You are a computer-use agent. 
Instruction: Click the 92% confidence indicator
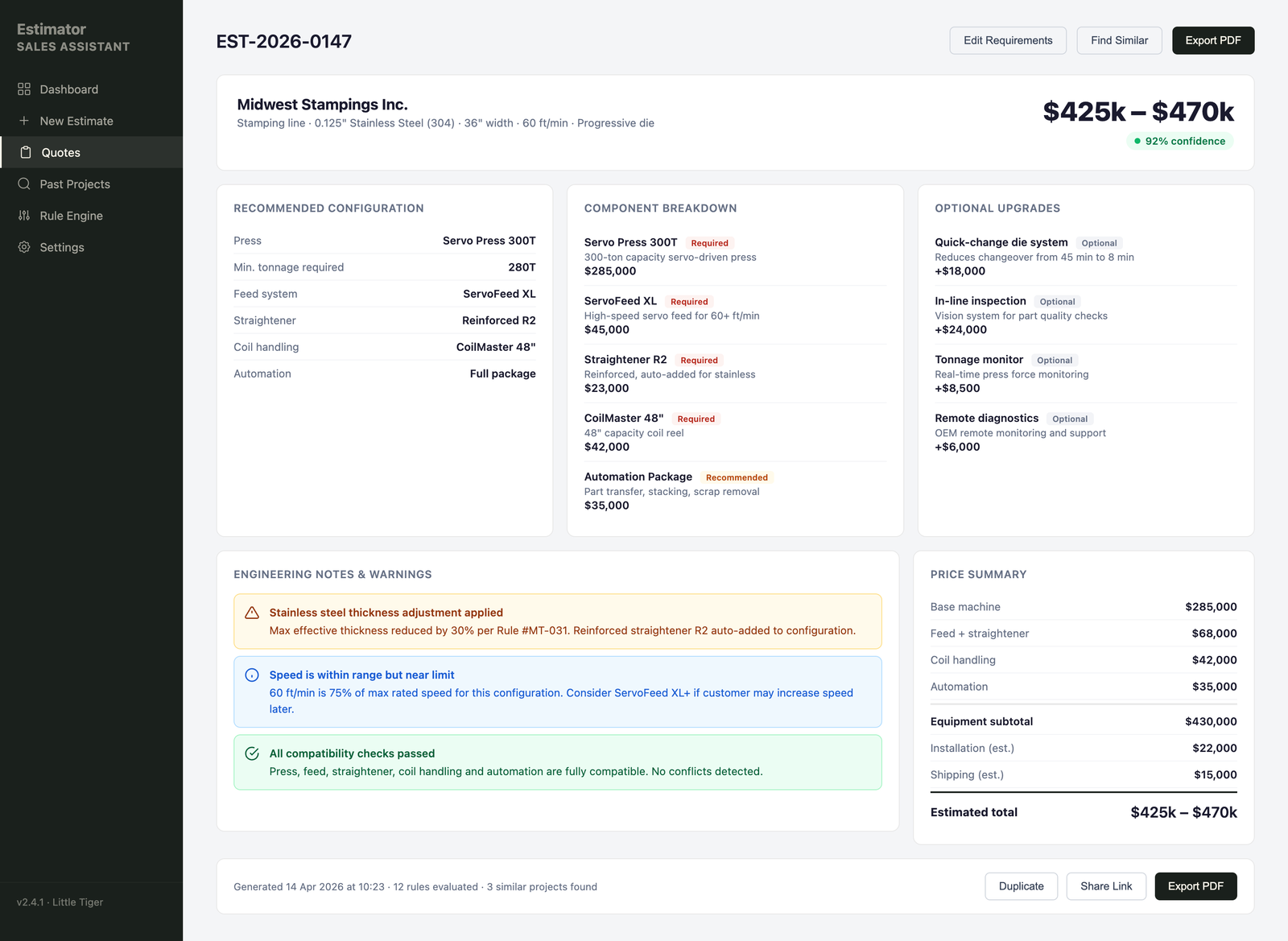click(x=1179, y=141)
